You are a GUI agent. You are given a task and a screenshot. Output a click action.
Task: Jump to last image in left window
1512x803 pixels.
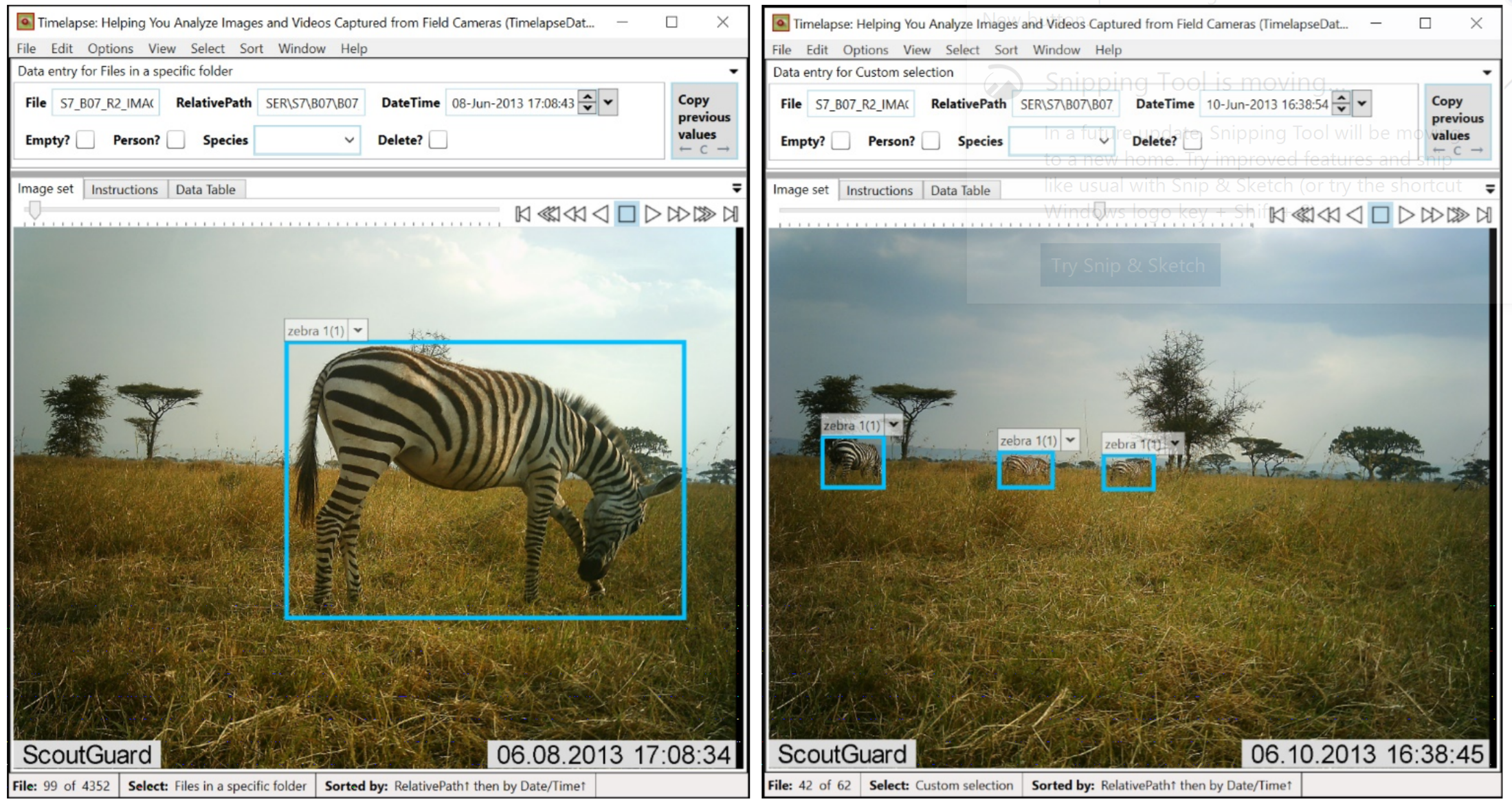pos(731,214)
